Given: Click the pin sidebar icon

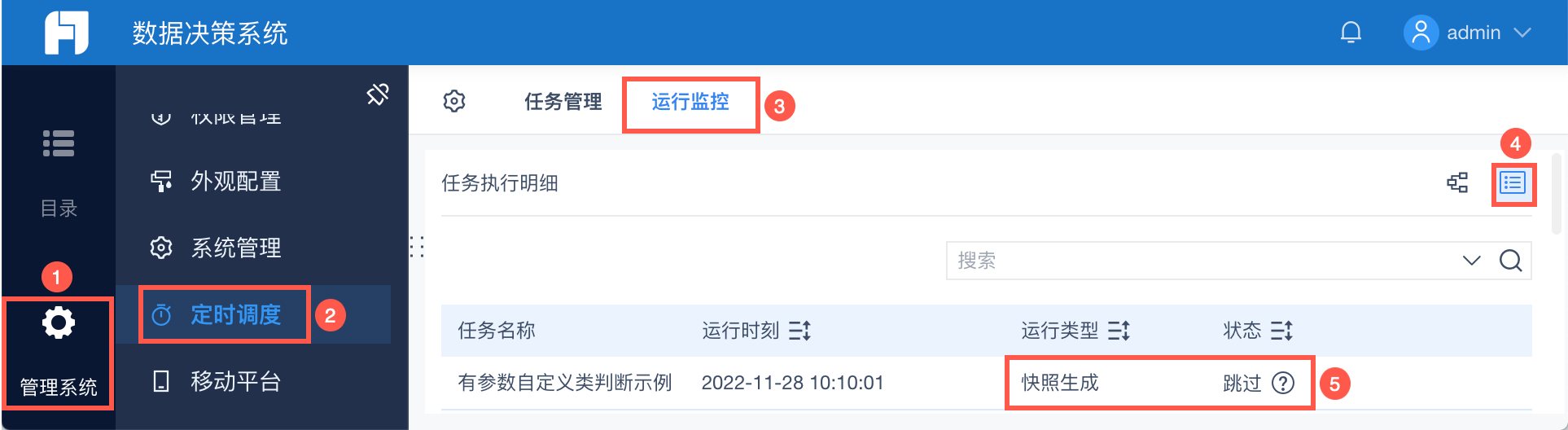Looking at the screenshot, I should click(x=378, y=94).
